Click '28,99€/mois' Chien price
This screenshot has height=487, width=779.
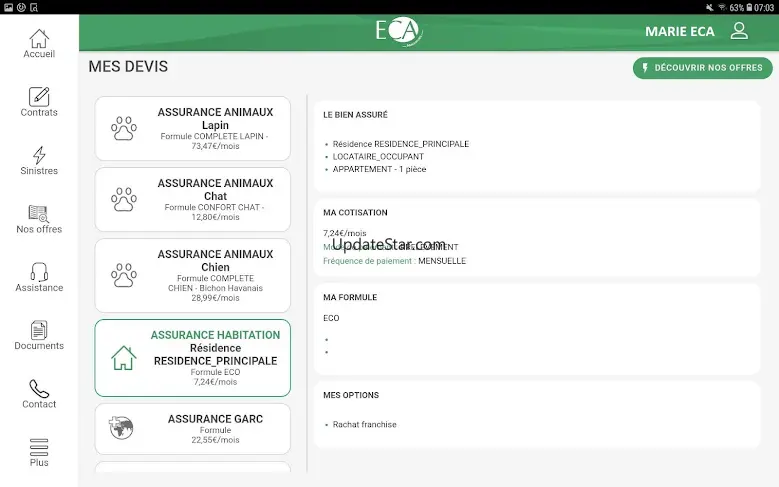click(215, 298)
